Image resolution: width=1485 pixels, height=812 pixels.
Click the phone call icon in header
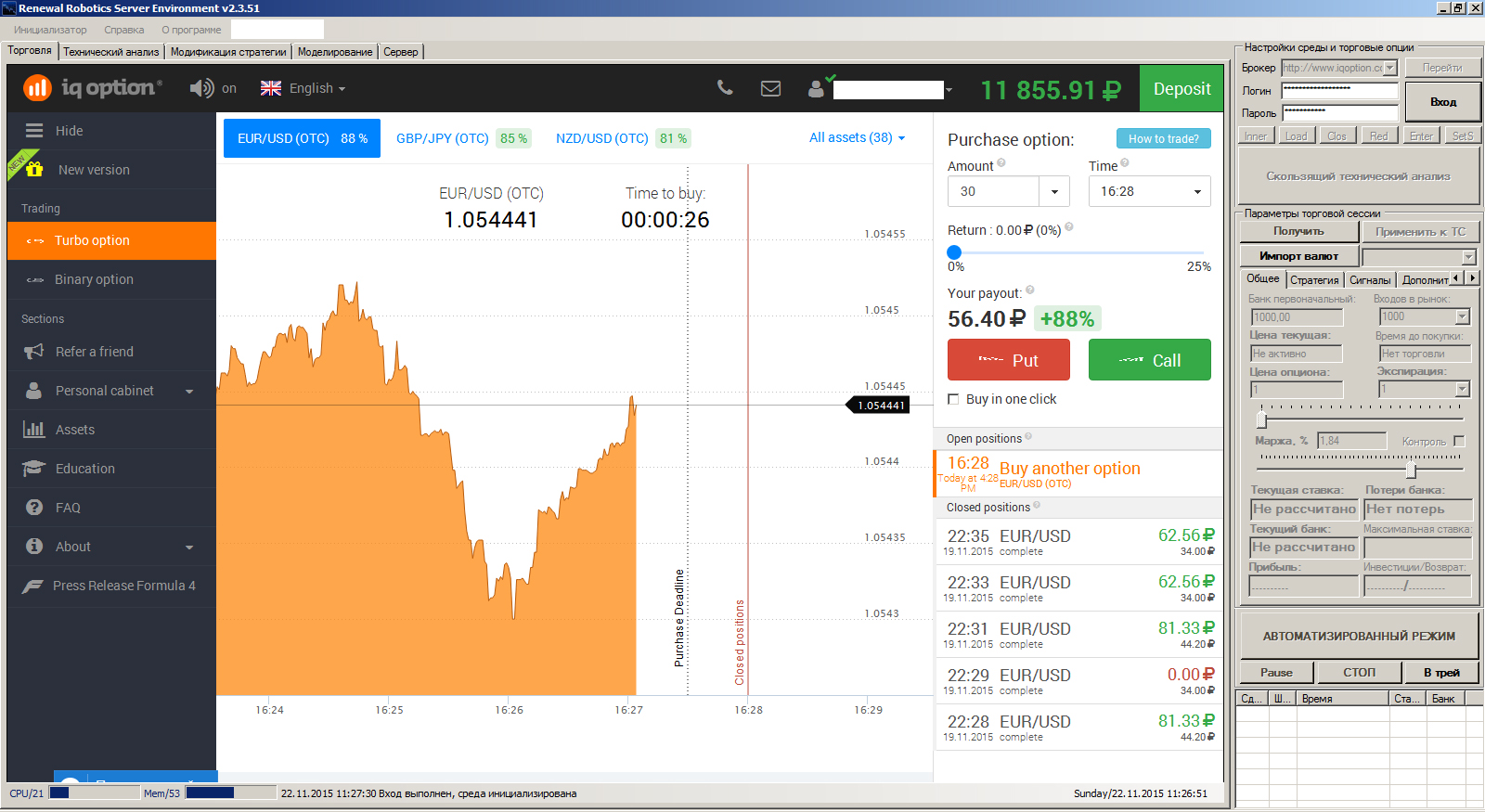[x=725, y=88]
